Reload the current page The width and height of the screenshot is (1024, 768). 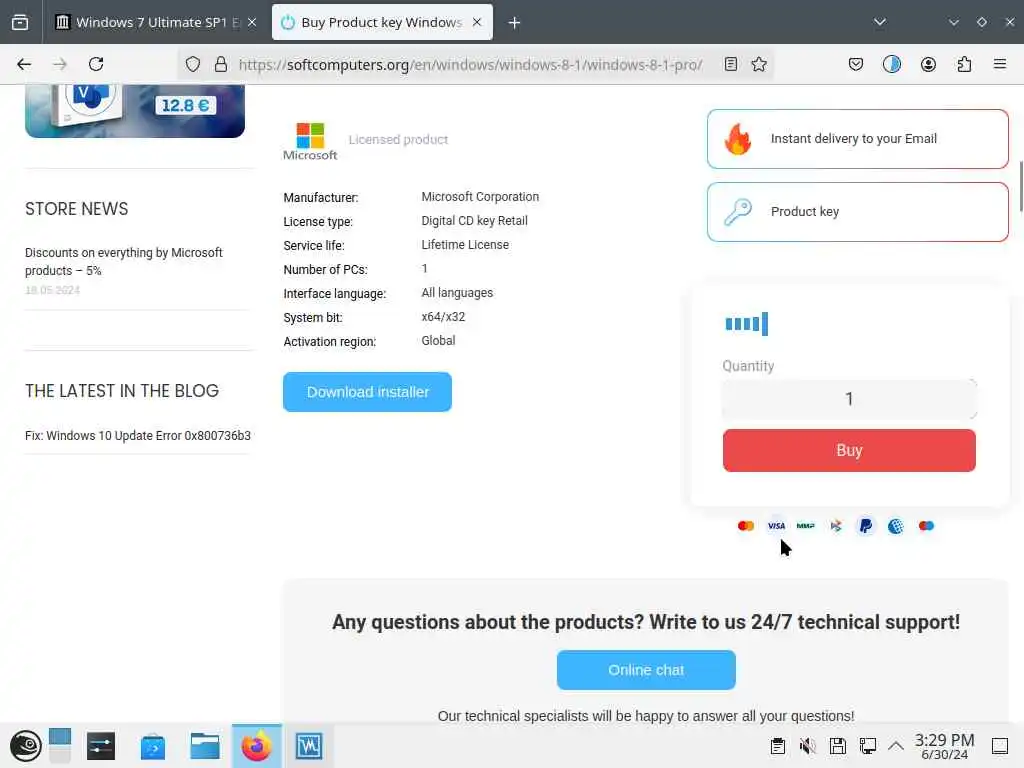click(96, 64)
